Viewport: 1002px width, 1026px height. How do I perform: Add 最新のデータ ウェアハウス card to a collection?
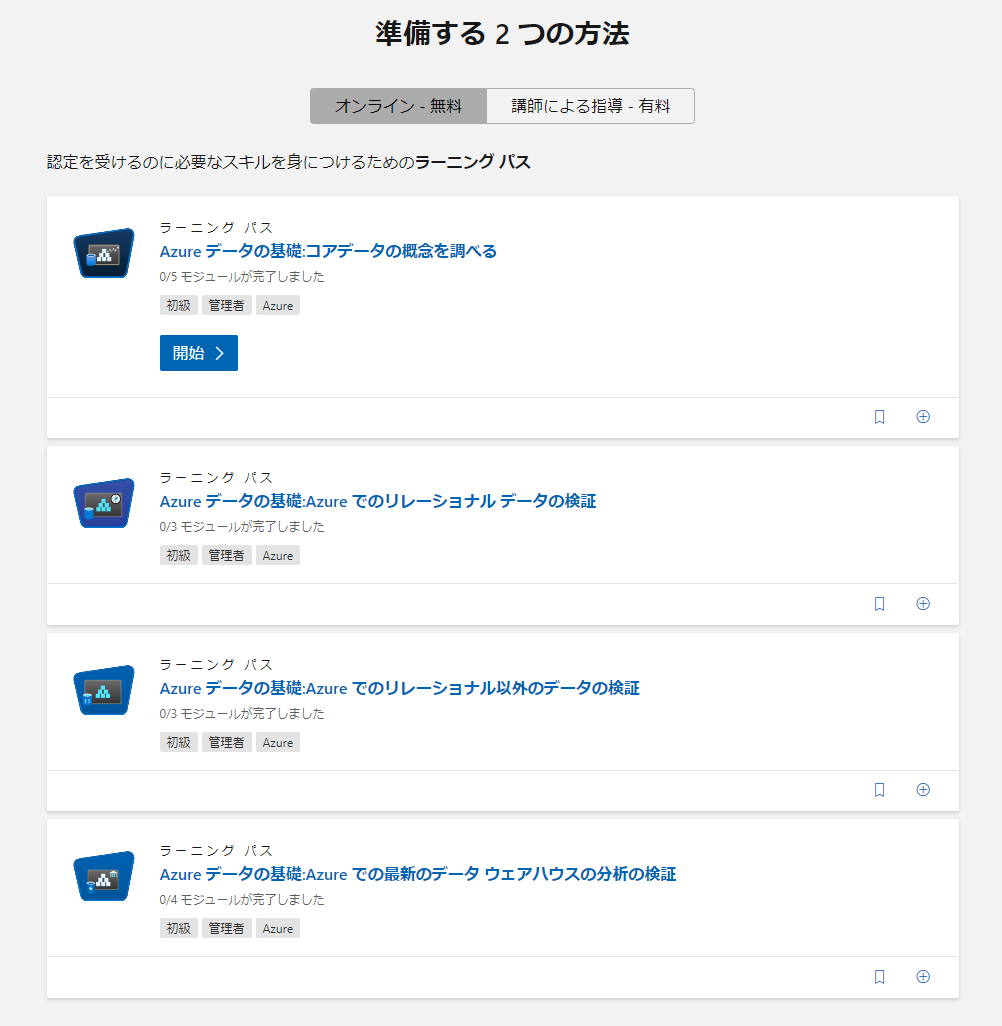click(923, 977)
